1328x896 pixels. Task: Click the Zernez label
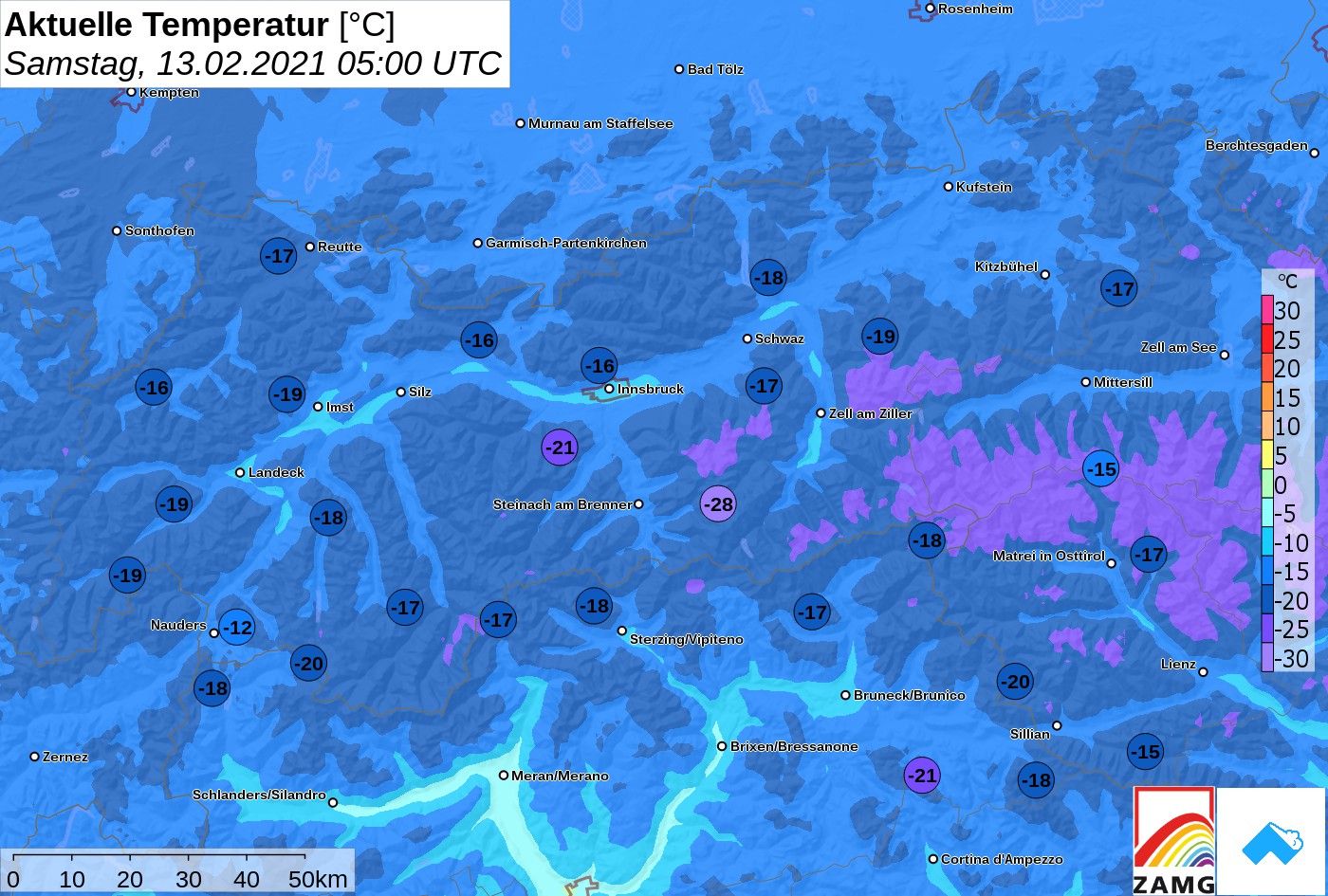coord(65,757)
